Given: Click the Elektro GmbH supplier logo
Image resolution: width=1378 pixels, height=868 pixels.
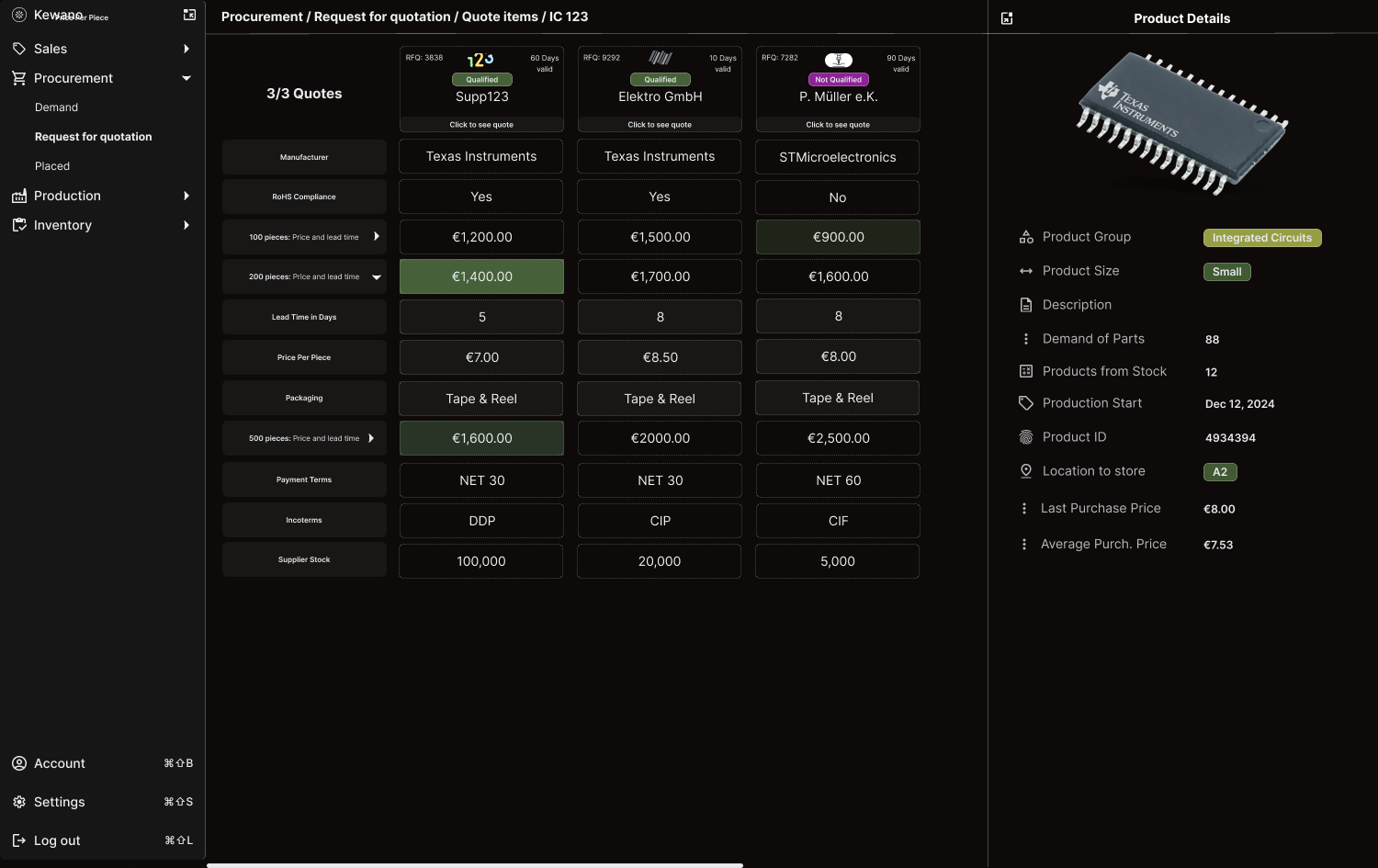Looking at the screenshot, I should pos(660,58).
